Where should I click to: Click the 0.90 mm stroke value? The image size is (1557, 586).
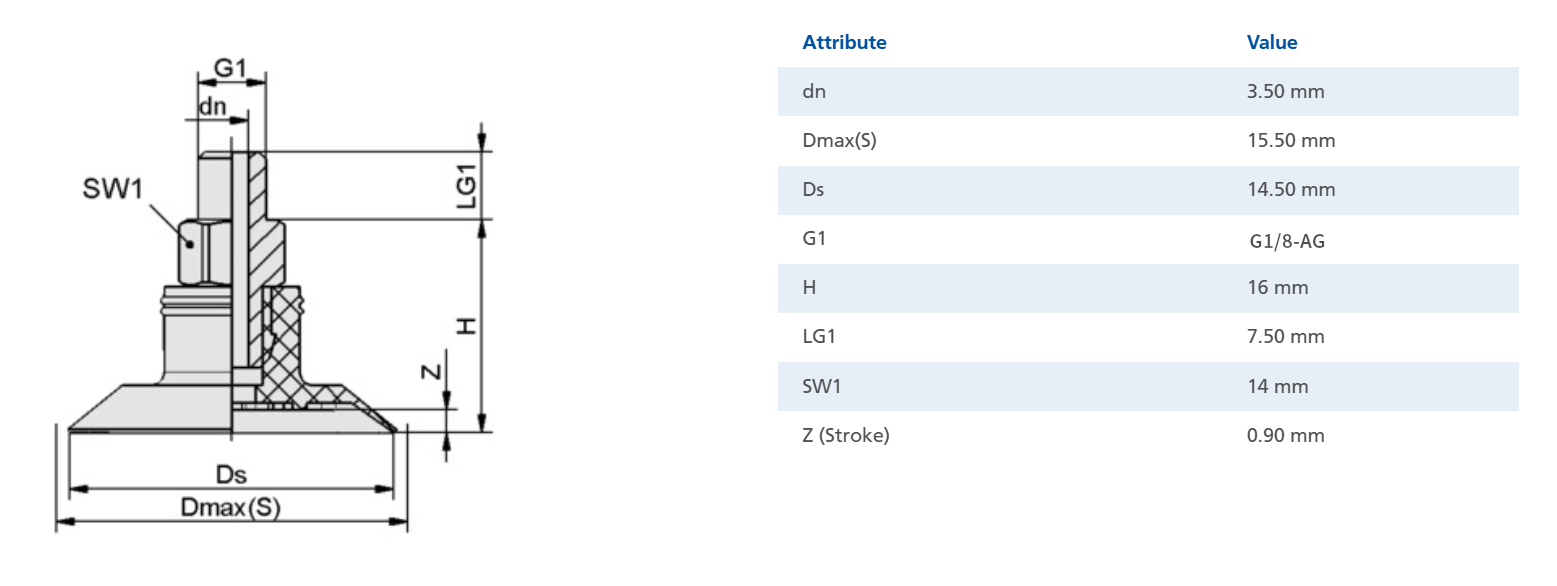[x=1285, y=435]
